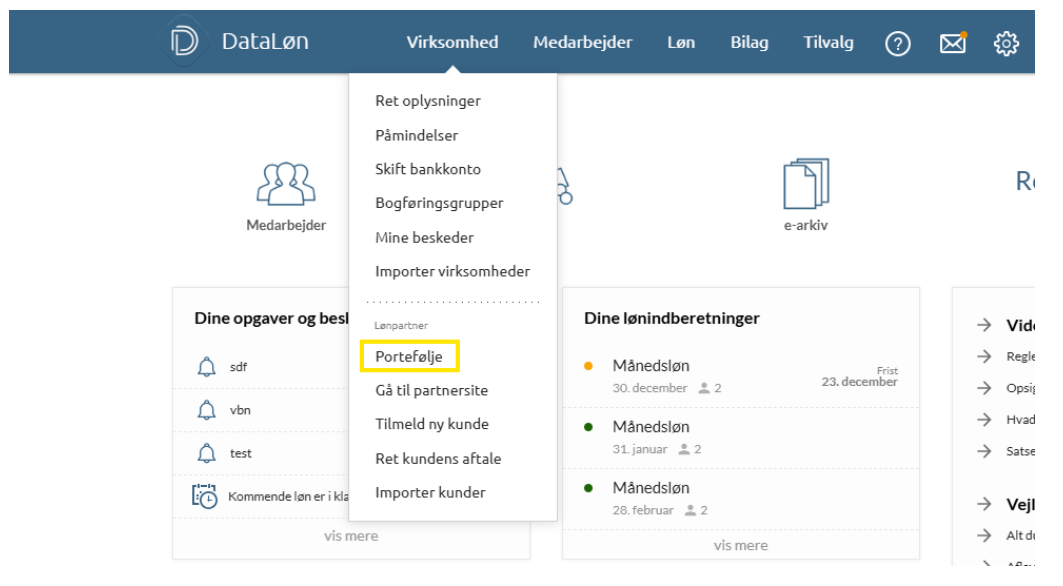Click the DataLøn logo icon
Screen dimensions: 1063x586
(x=185, y=42)
